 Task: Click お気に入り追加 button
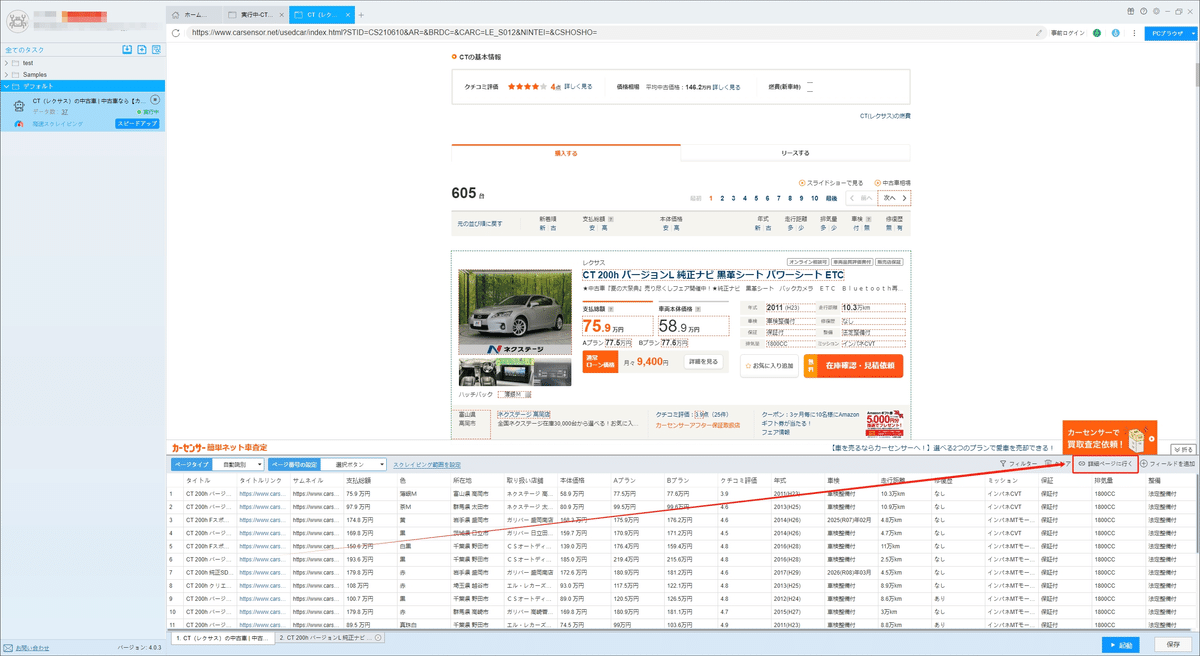click(769, 366)
